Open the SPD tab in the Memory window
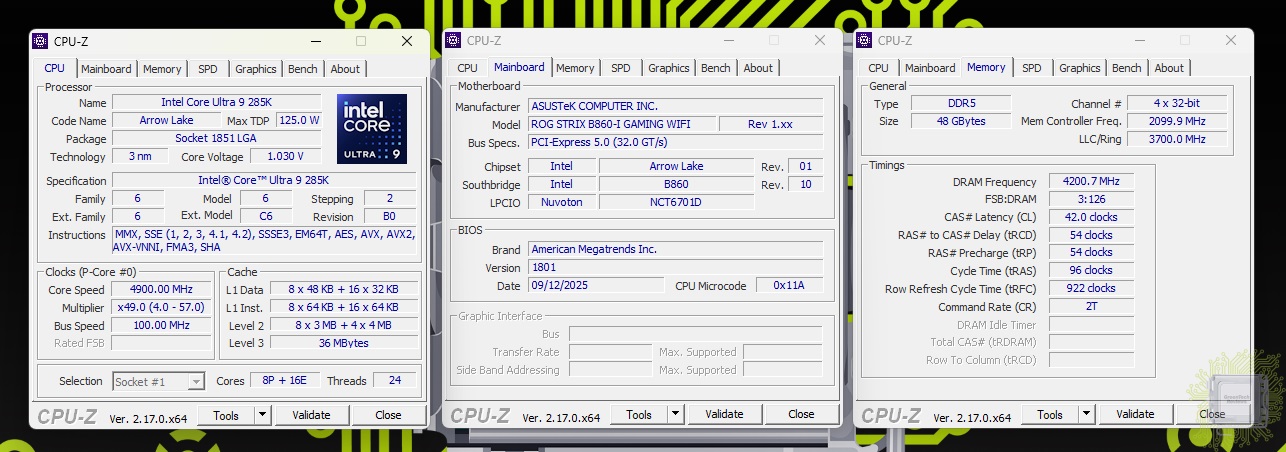Image resolution: width=1286 pixels, height=452 pixels. coord(1031,68)
